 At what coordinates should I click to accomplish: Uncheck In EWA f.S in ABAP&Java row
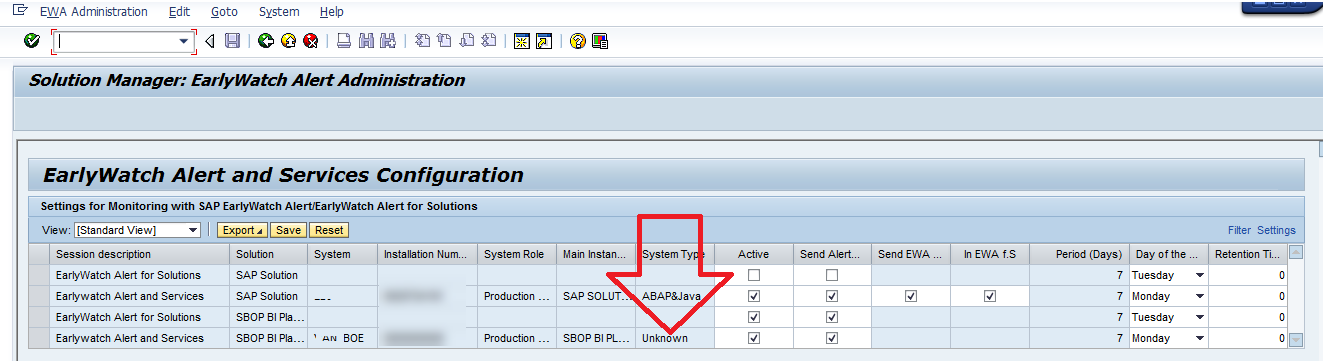[x=989, y=296]
